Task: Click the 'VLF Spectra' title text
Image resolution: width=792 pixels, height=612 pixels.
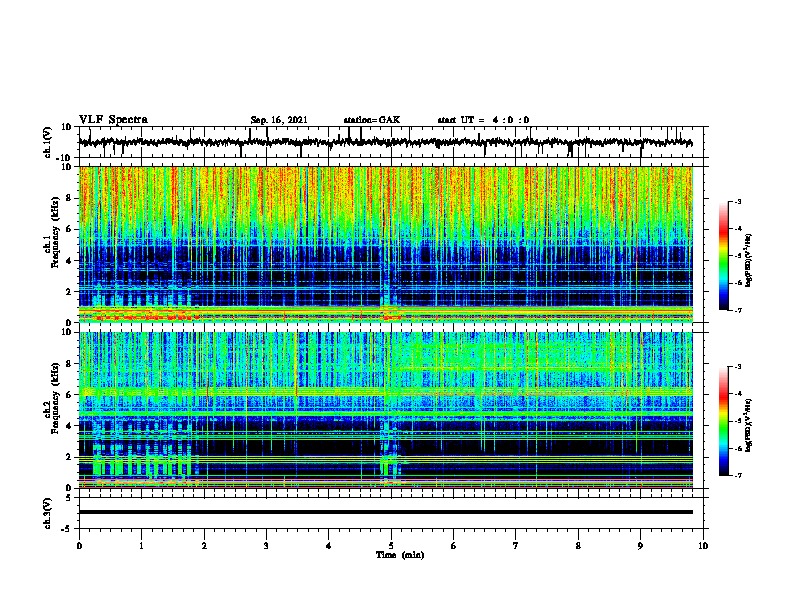Action: coord(113,120)
